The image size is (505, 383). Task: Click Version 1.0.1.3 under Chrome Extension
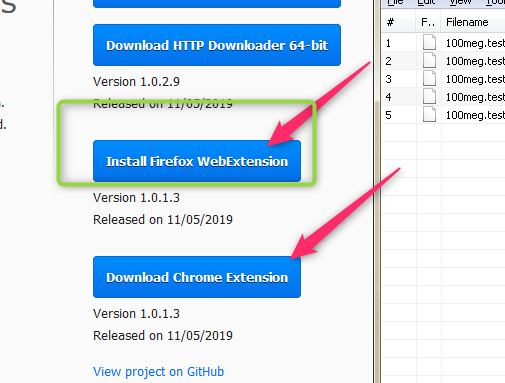tap(136, 314)
